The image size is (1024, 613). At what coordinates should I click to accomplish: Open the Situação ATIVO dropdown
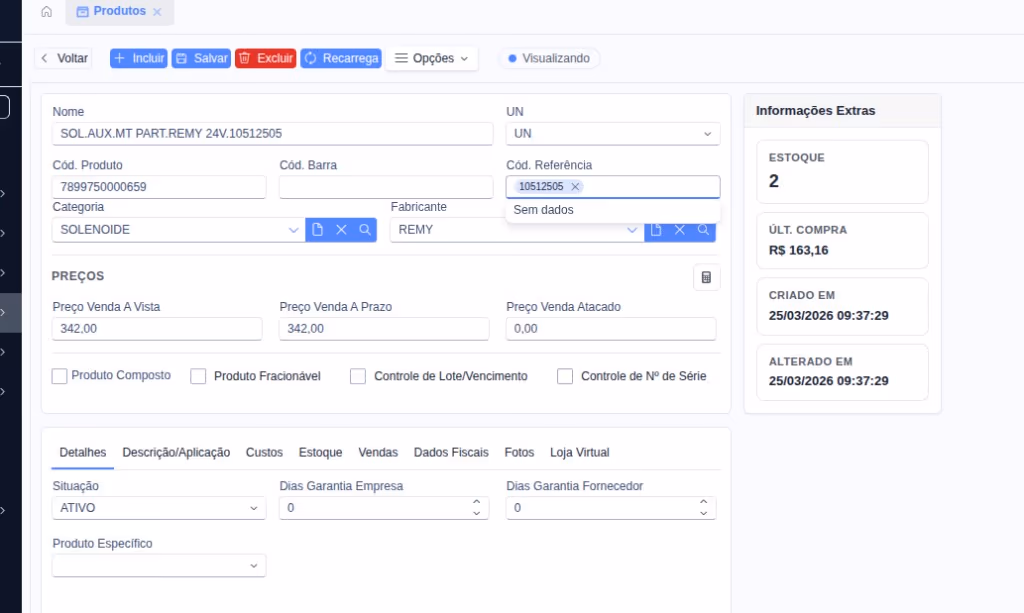(x=159, y=508)
